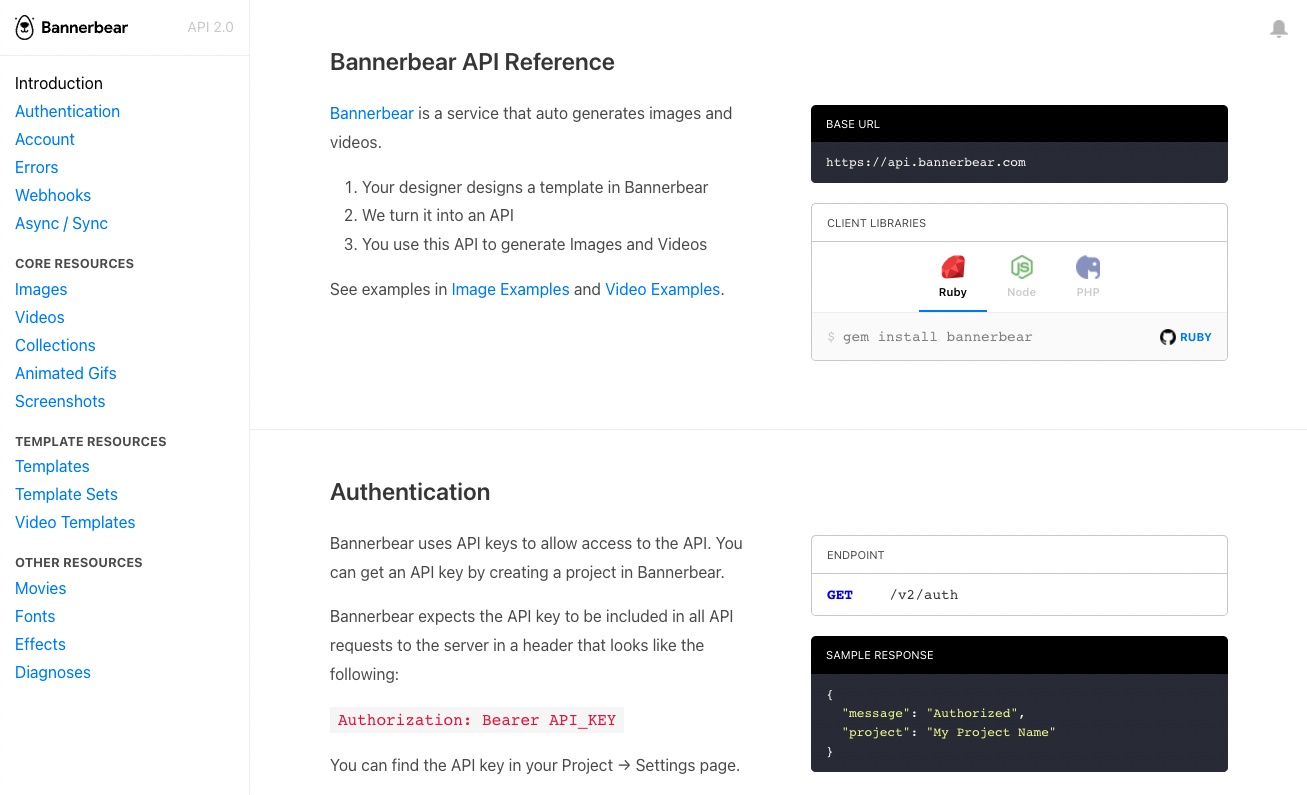The height and width of the screenshot is (795, 1307).
Task: Switch to the PHP client library tab
Action: (1088, 292)
